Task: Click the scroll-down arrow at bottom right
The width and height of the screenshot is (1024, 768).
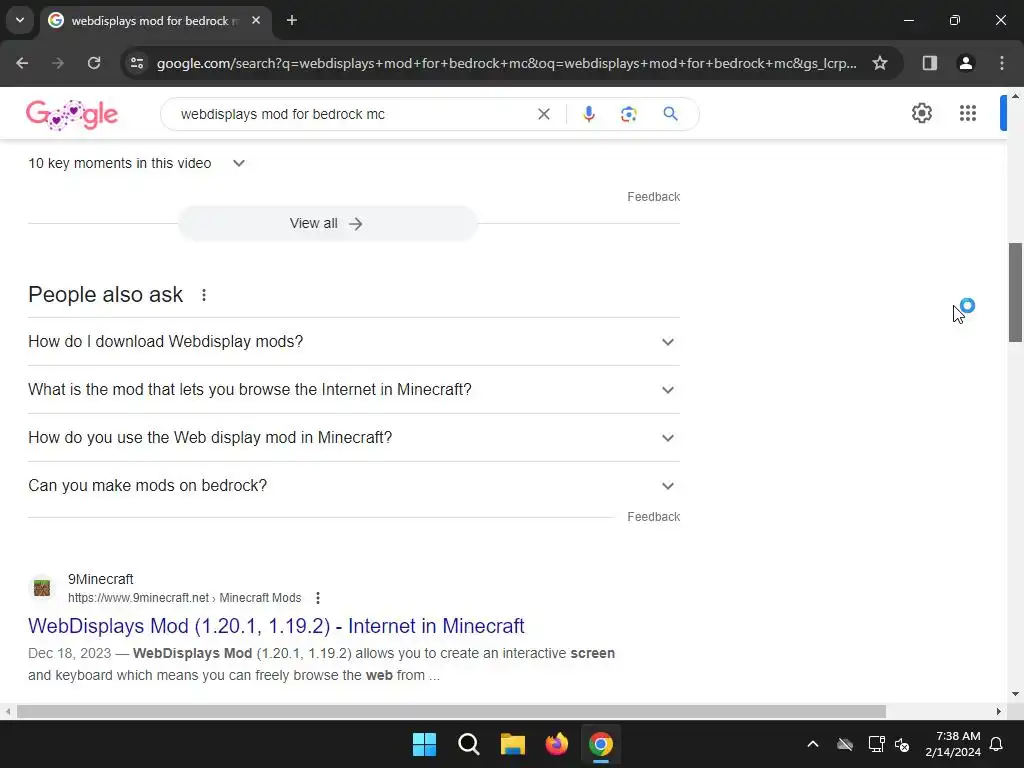Action: 1015,694
